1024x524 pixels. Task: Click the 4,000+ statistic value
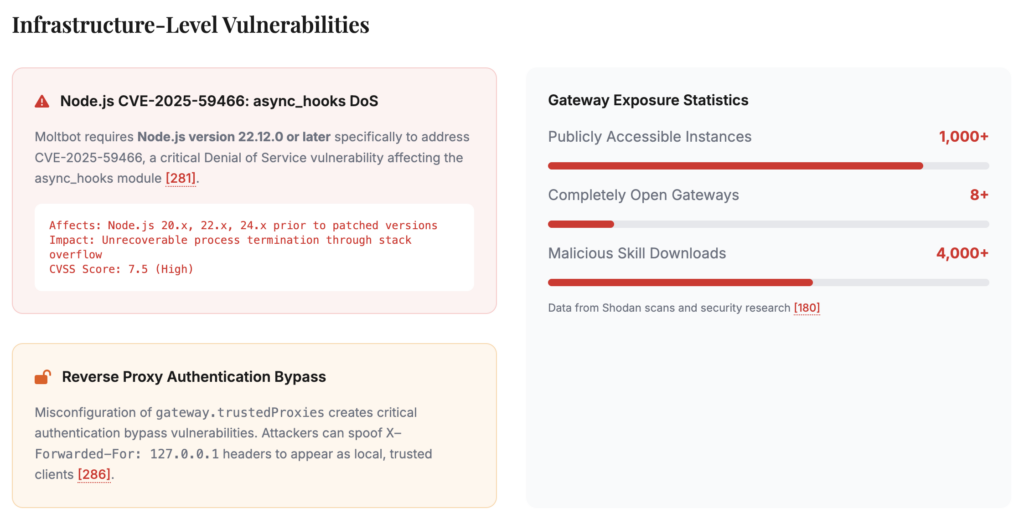pos(962,253)
